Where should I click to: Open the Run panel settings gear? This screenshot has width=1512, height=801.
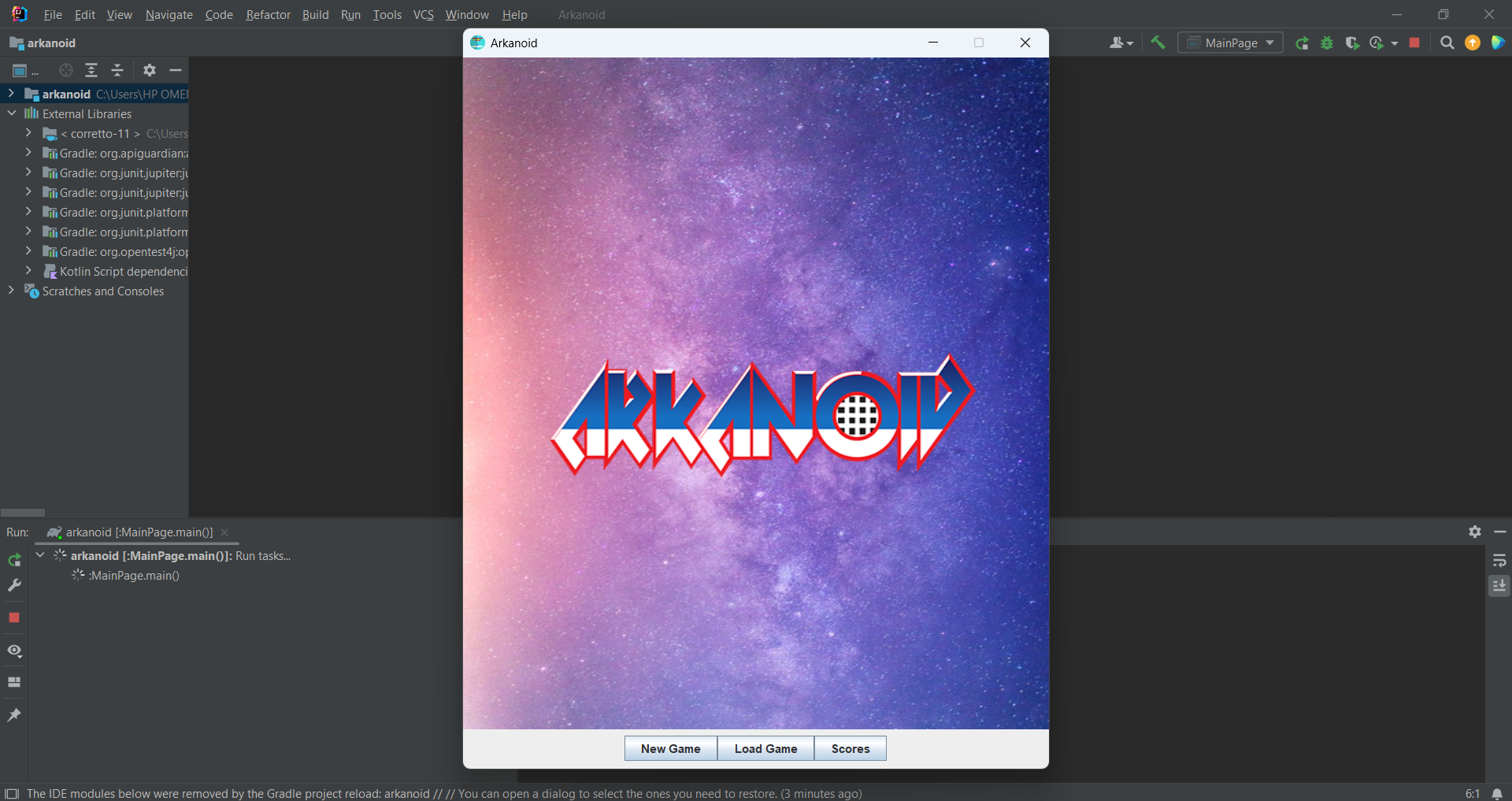coord(1475,532)
